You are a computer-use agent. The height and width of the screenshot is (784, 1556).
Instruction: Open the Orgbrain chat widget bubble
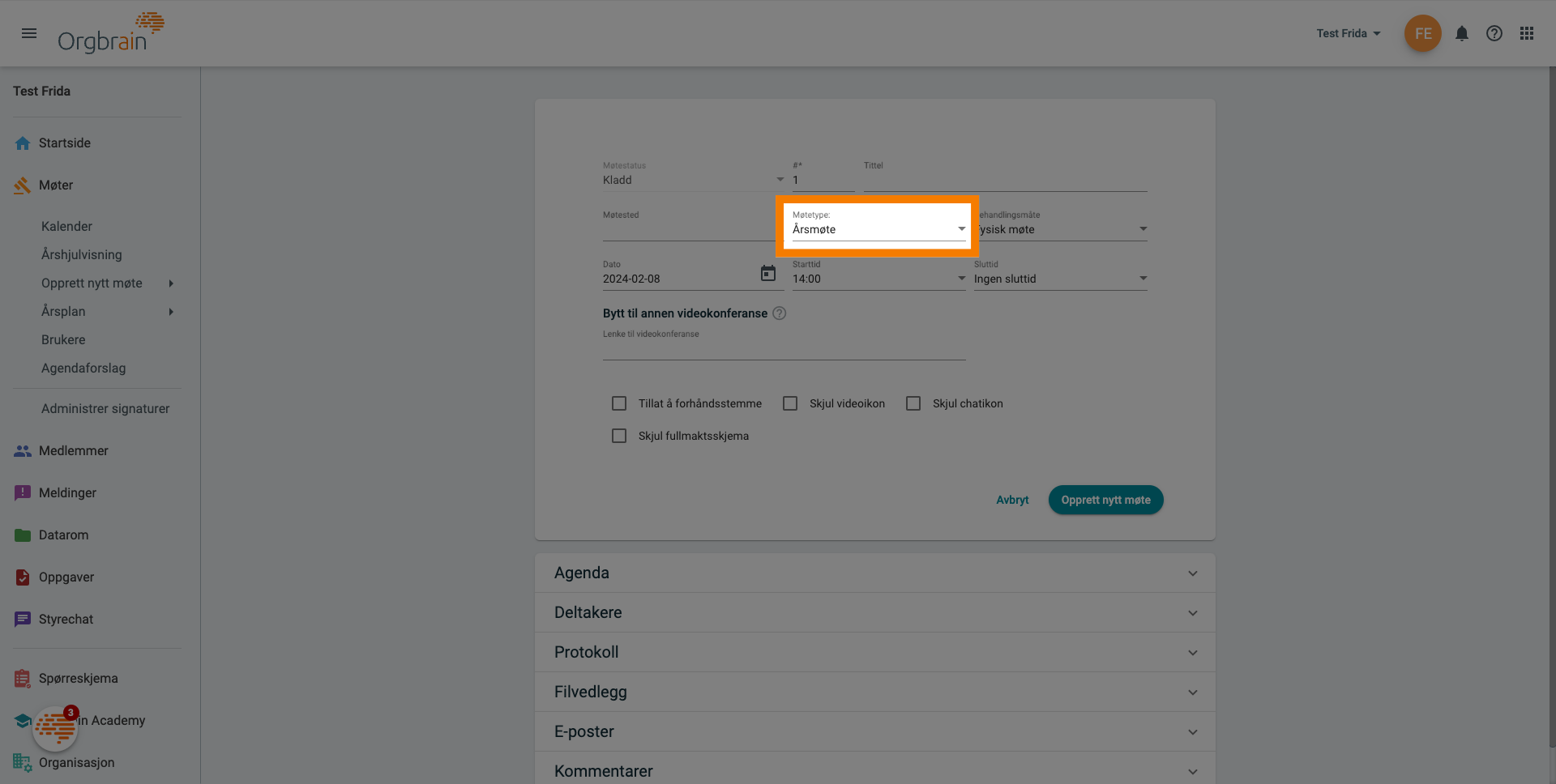[x=55, y=728]
